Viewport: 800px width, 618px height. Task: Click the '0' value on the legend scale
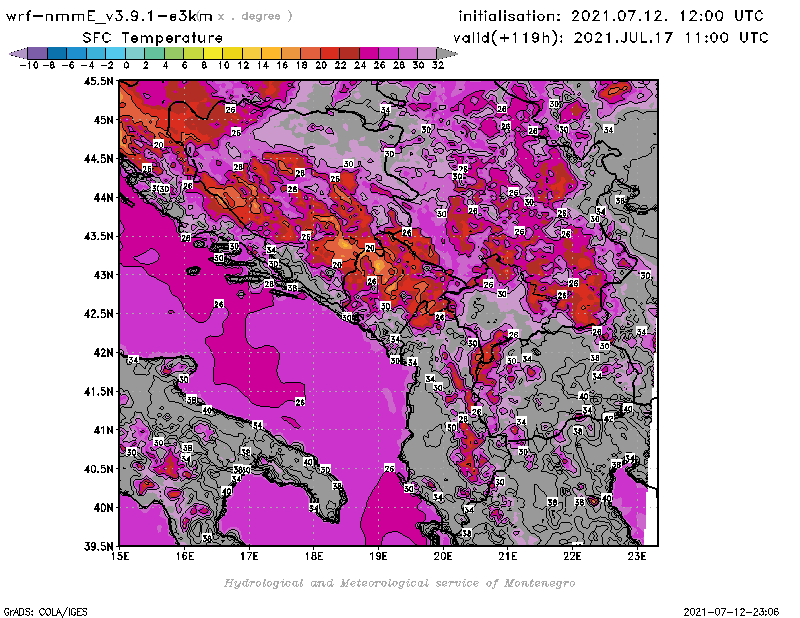[127, 65]
